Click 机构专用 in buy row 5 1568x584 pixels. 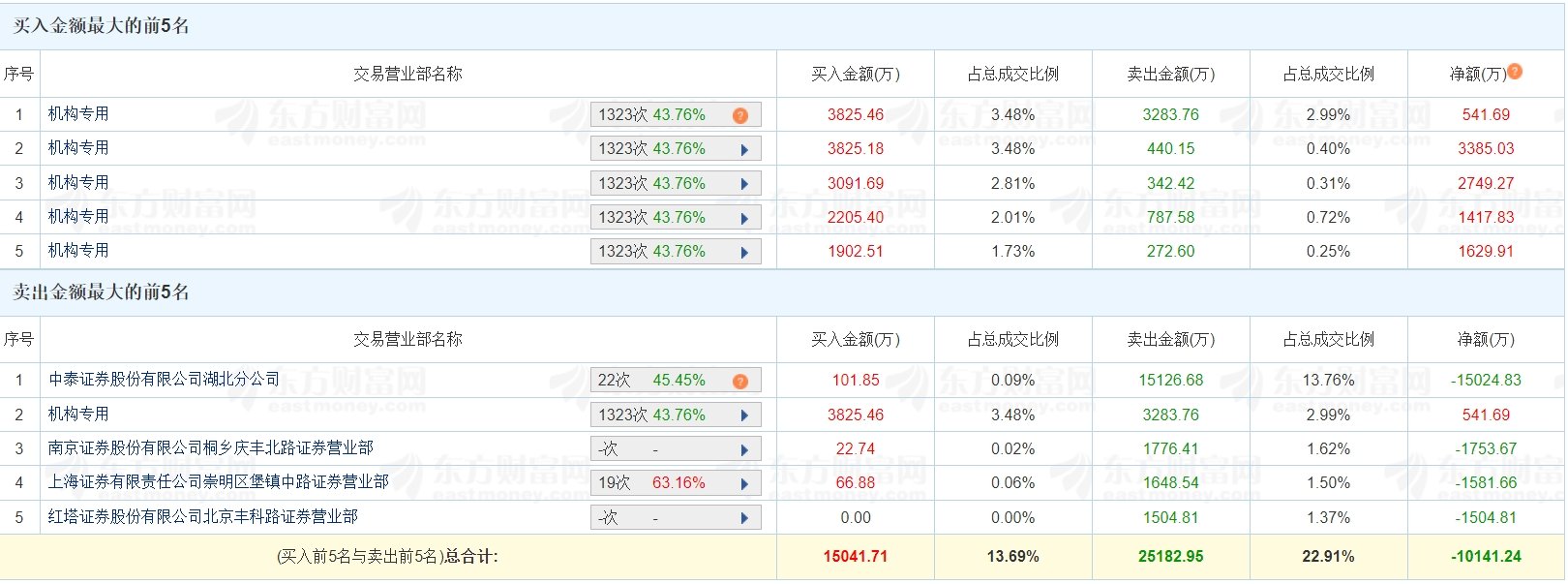(x=78, y=250)
